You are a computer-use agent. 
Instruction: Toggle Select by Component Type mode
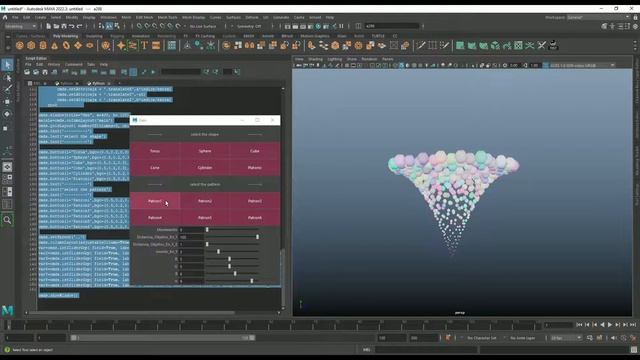(x=117, y=26)
